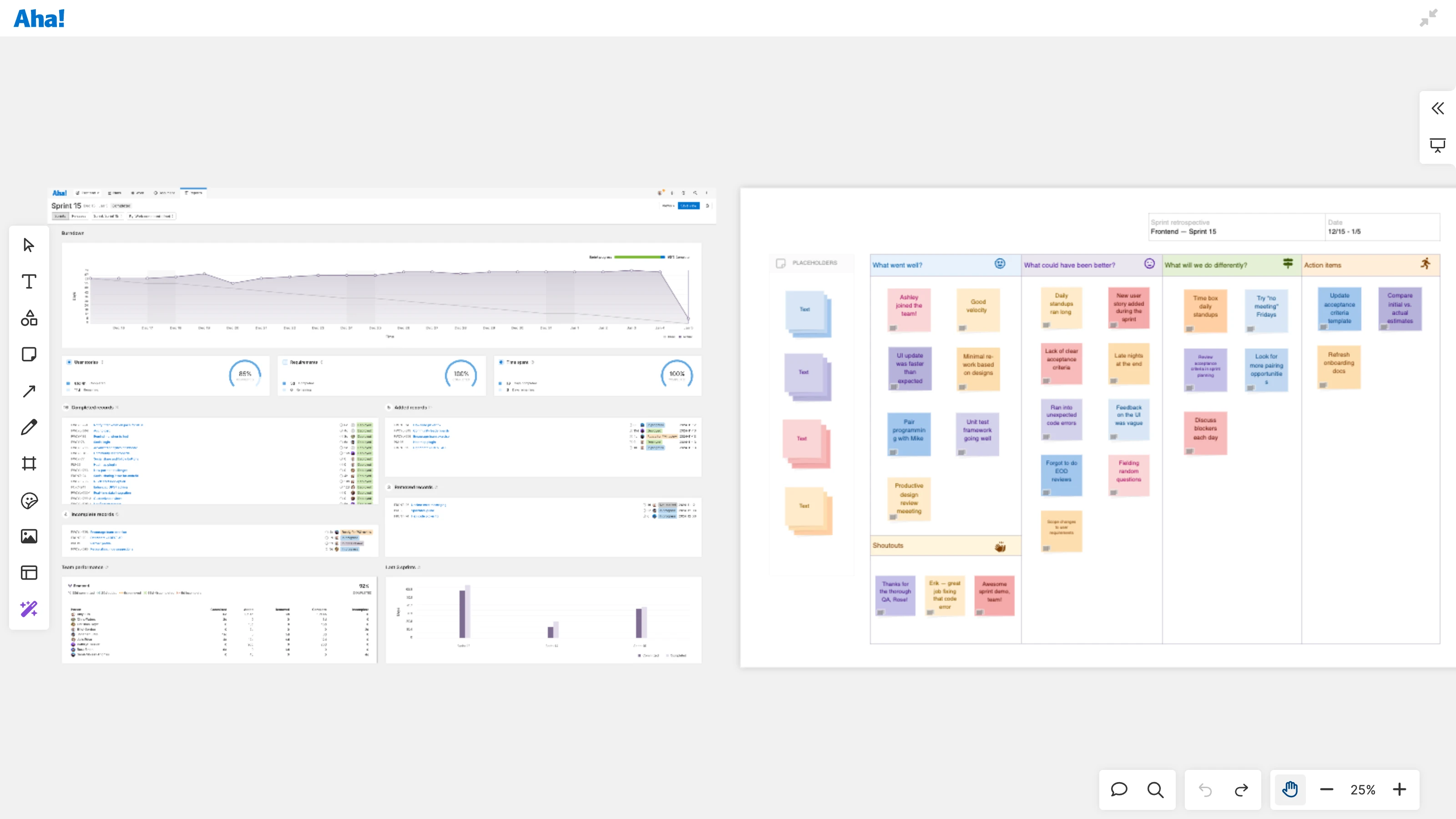
Task: Zoom out with the minus button
Action: pyautogui.click(x=1327, y=789)
